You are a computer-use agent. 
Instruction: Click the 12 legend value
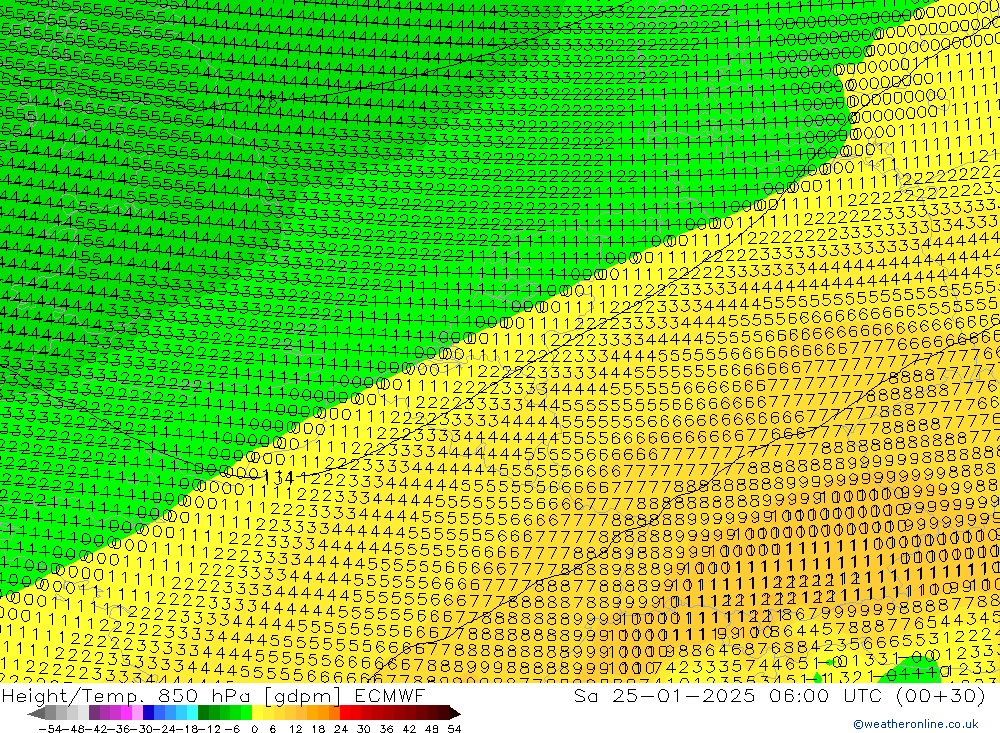point(295,729)
